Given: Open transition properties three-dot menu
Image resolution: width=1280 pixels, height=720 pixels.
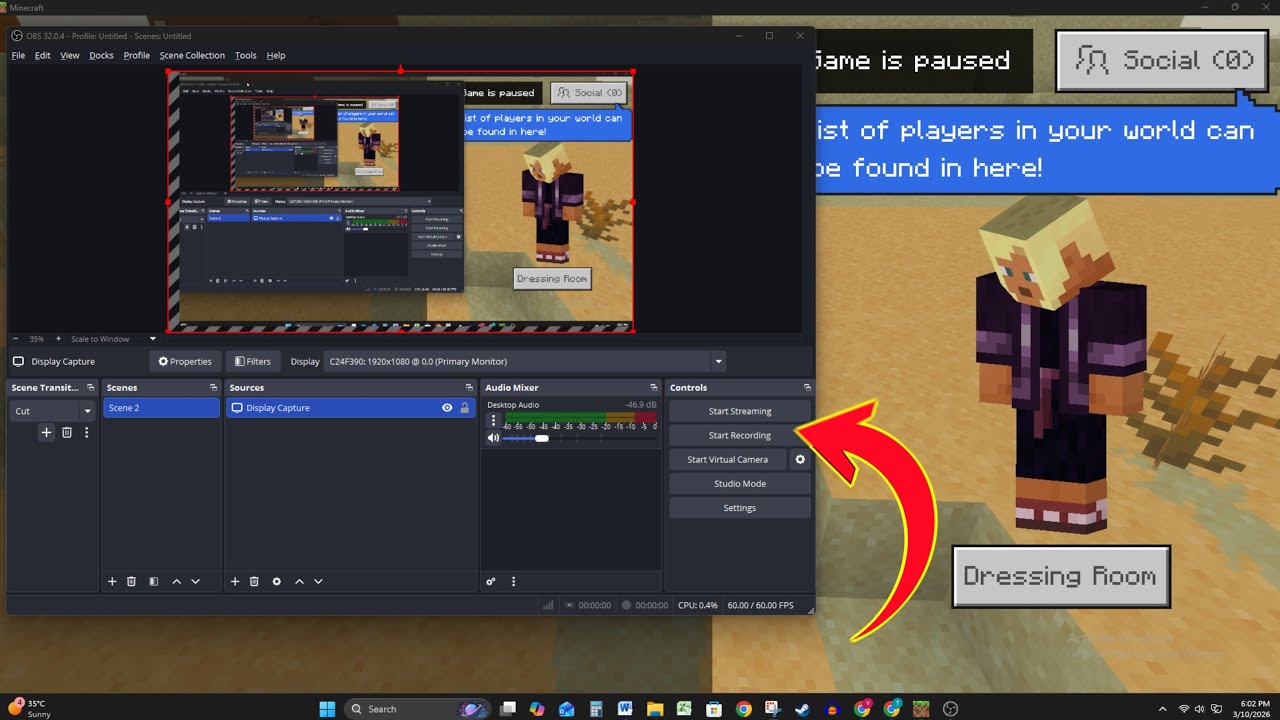Looking at the screenshot, I should coord(87,432).
